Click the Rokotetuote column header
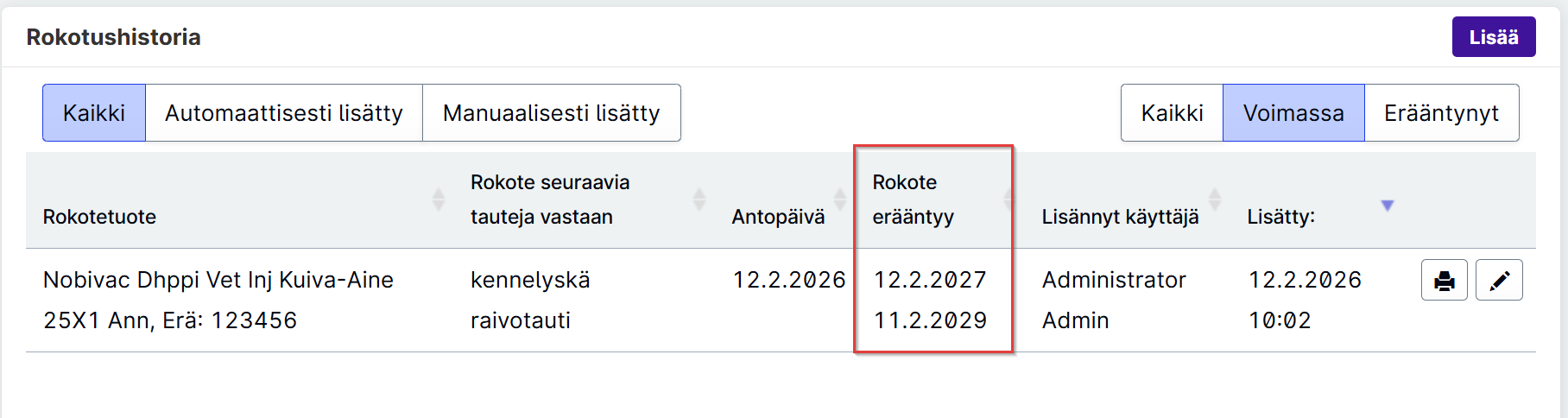This screenshot has width=1568, height=418. coord(99,217)
